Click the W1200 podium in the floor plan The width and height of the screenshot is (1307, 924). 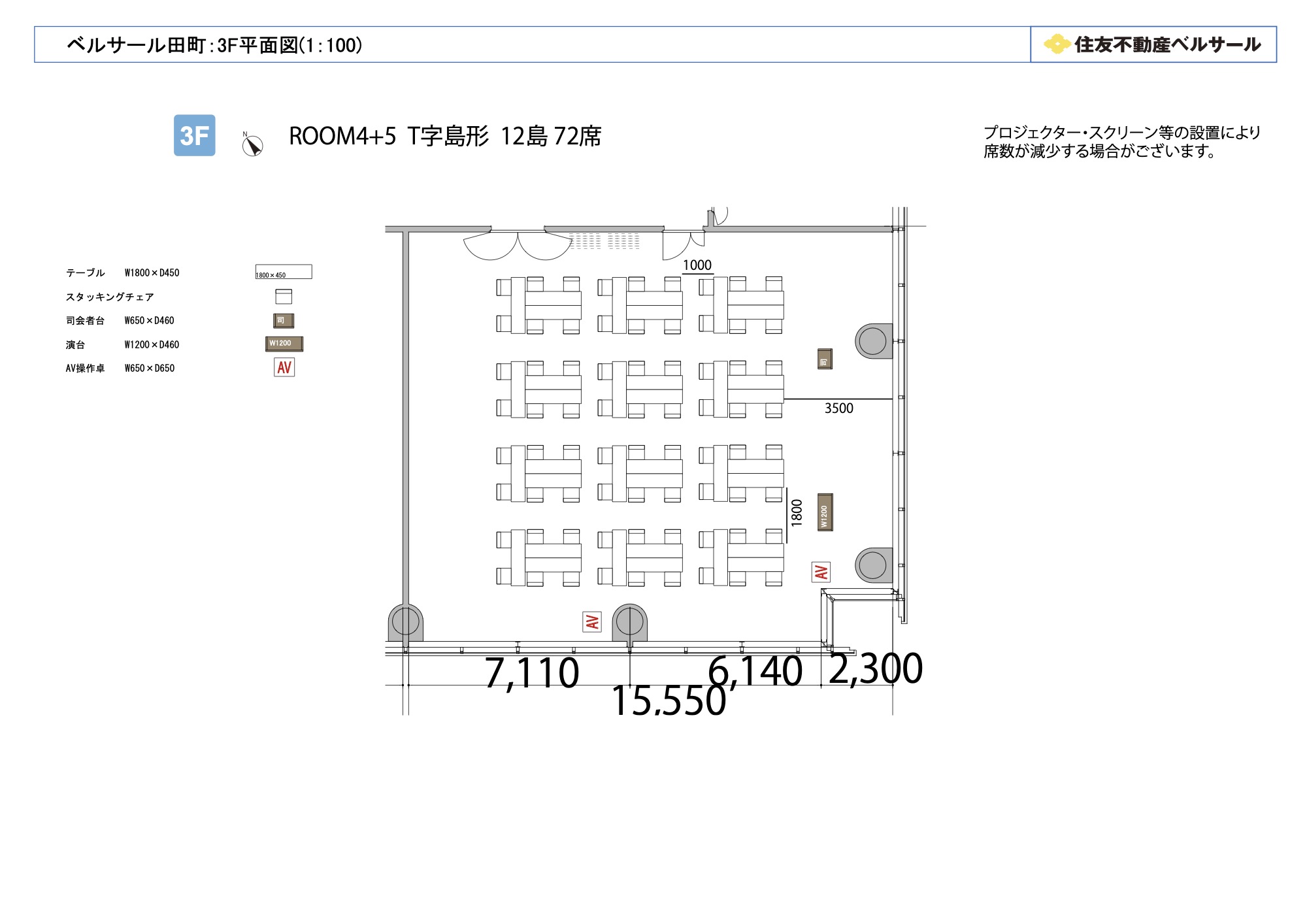tap(825, 512)
